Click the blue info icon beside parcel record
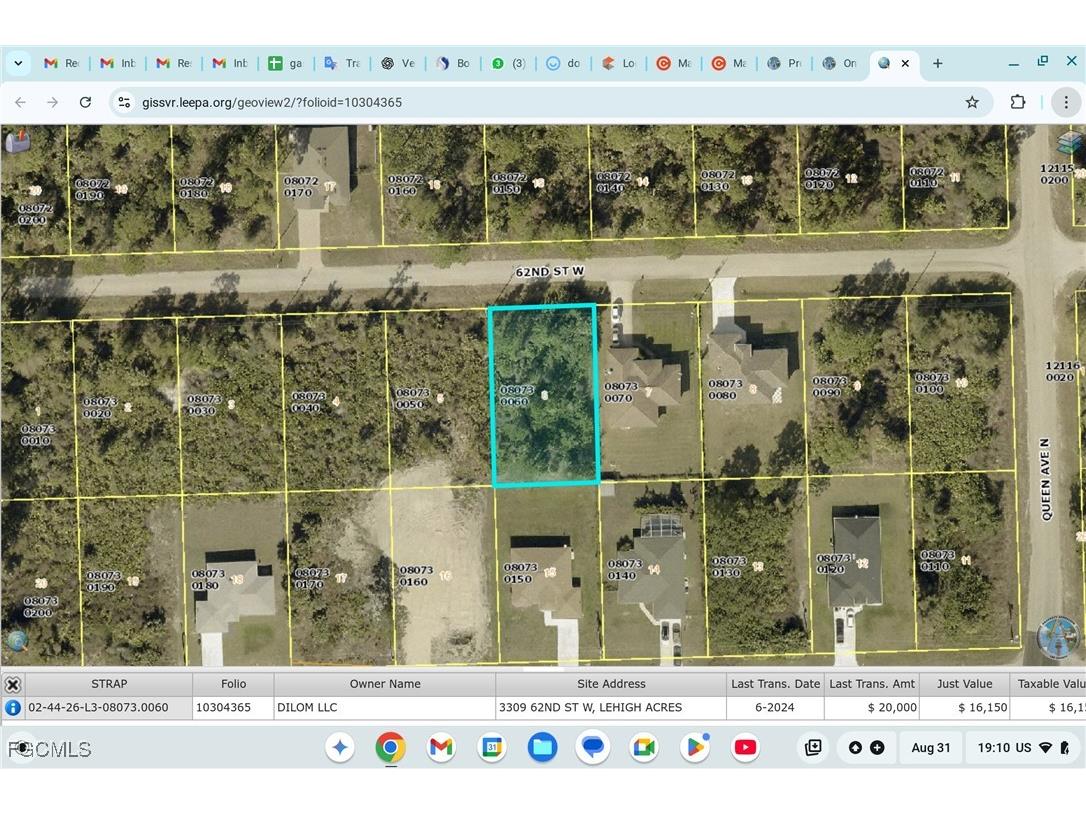This screenshot has width=1086, height=814. tap(13, 707)
